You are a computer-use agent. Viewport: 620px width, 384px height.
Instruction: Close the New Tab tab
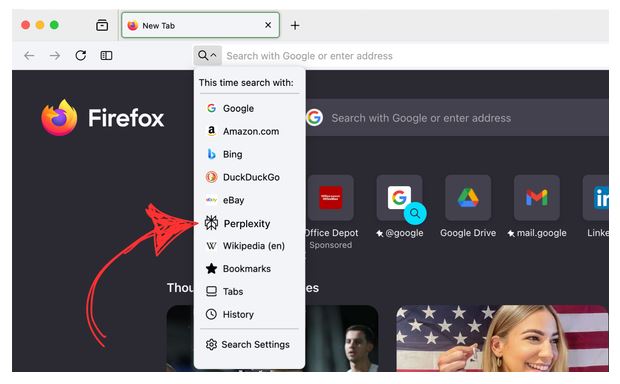(268, 25)
